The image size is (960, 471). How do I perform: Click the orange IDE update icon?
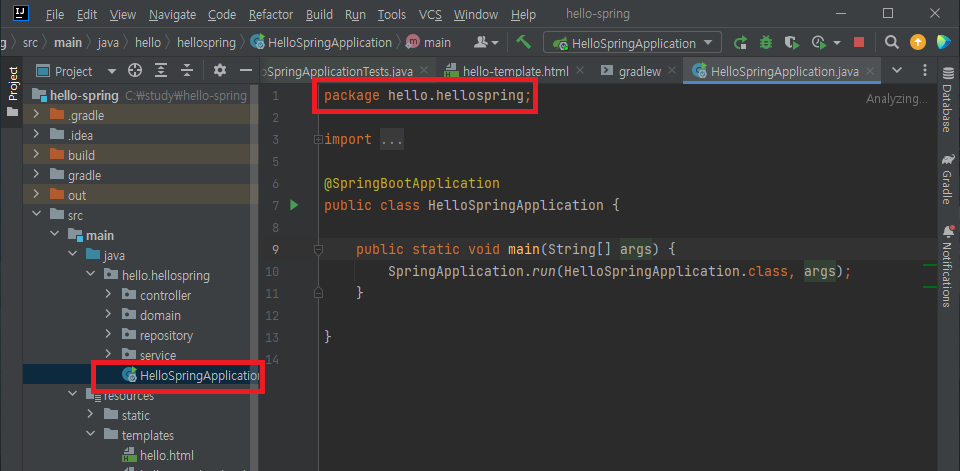[x=918, y=42]
